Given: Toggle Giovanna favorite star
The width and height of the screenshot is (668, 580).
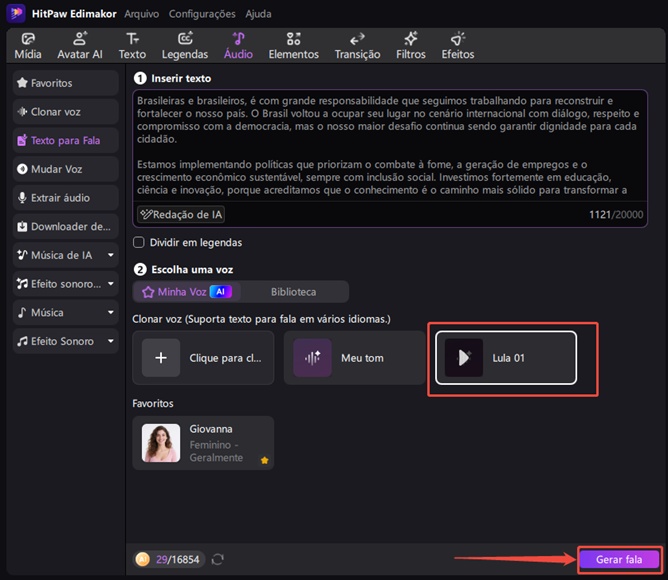Looking at the screenshot, I should pos(265,460).
